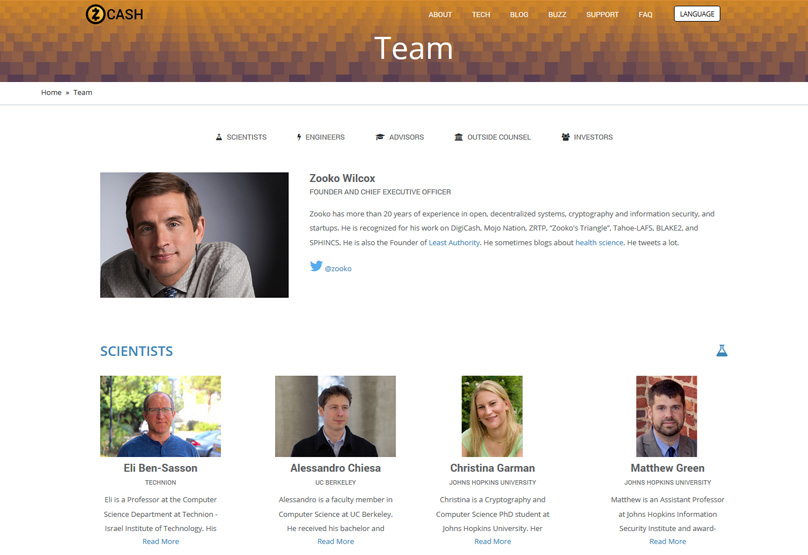The image size is (808, 555).
Task: Click the lightning bolt Engineers icon
Action: [299, 137]
